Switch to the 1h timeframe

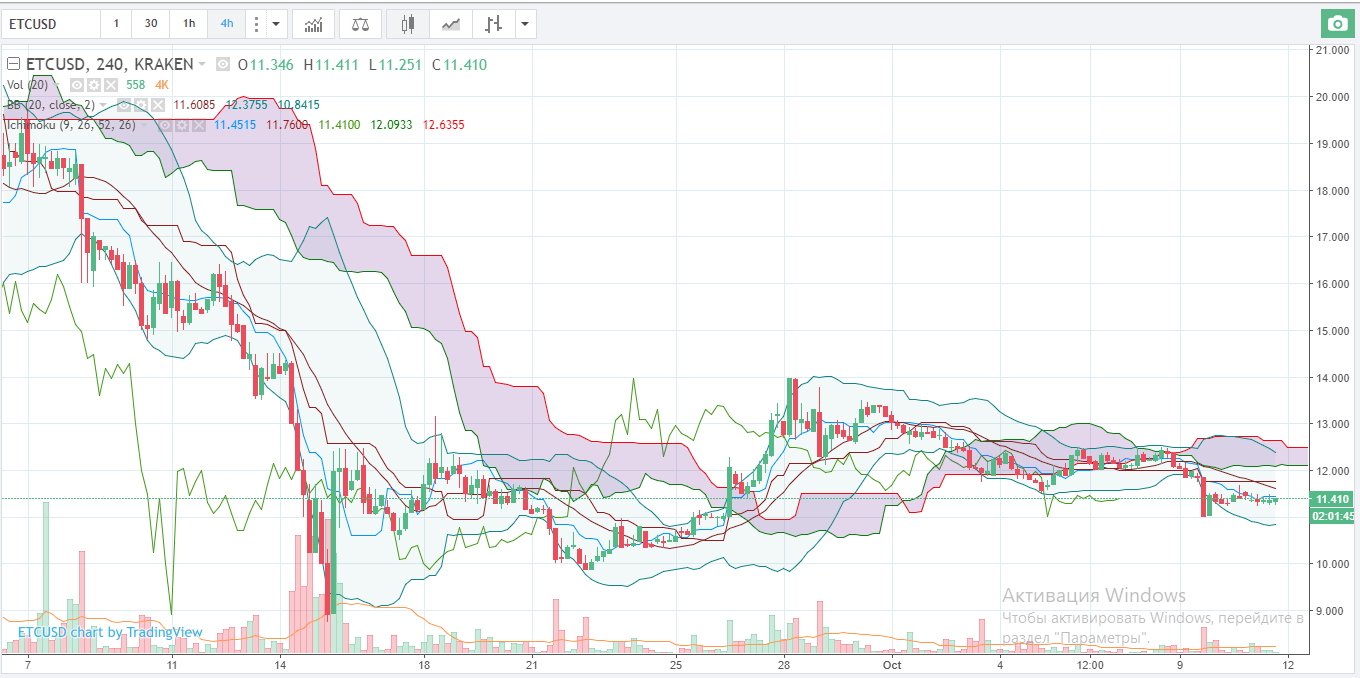pos(189,23)
